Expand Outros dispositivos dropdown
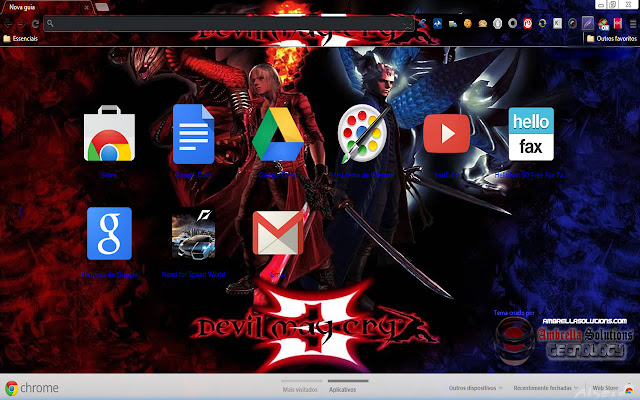This screenshot has height=400, width=640. point(476,388)
